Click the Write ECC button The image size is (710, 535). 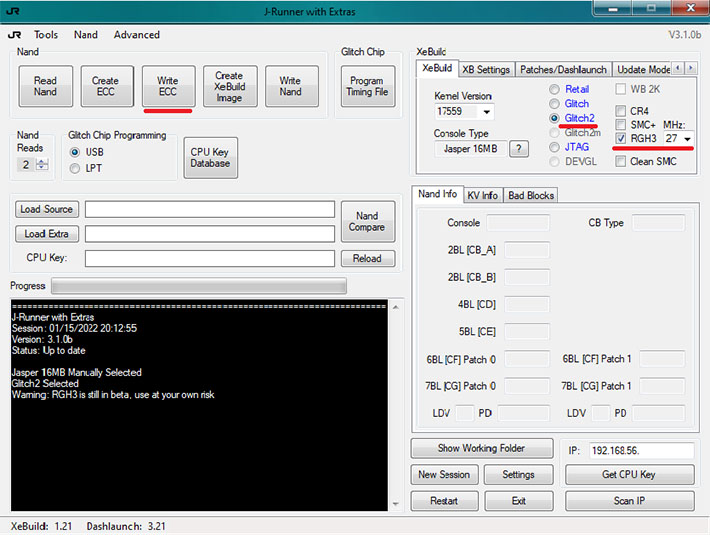[168, 86]
